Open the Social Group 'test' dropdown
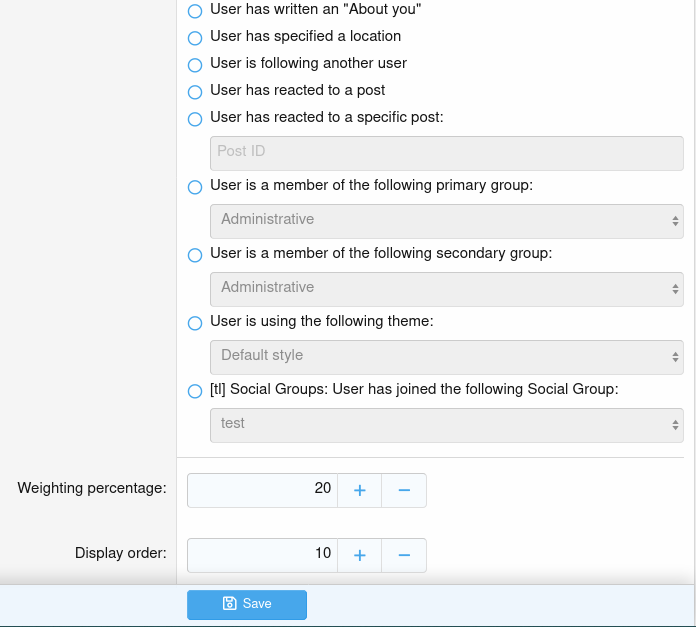 (x=446, y=424)
